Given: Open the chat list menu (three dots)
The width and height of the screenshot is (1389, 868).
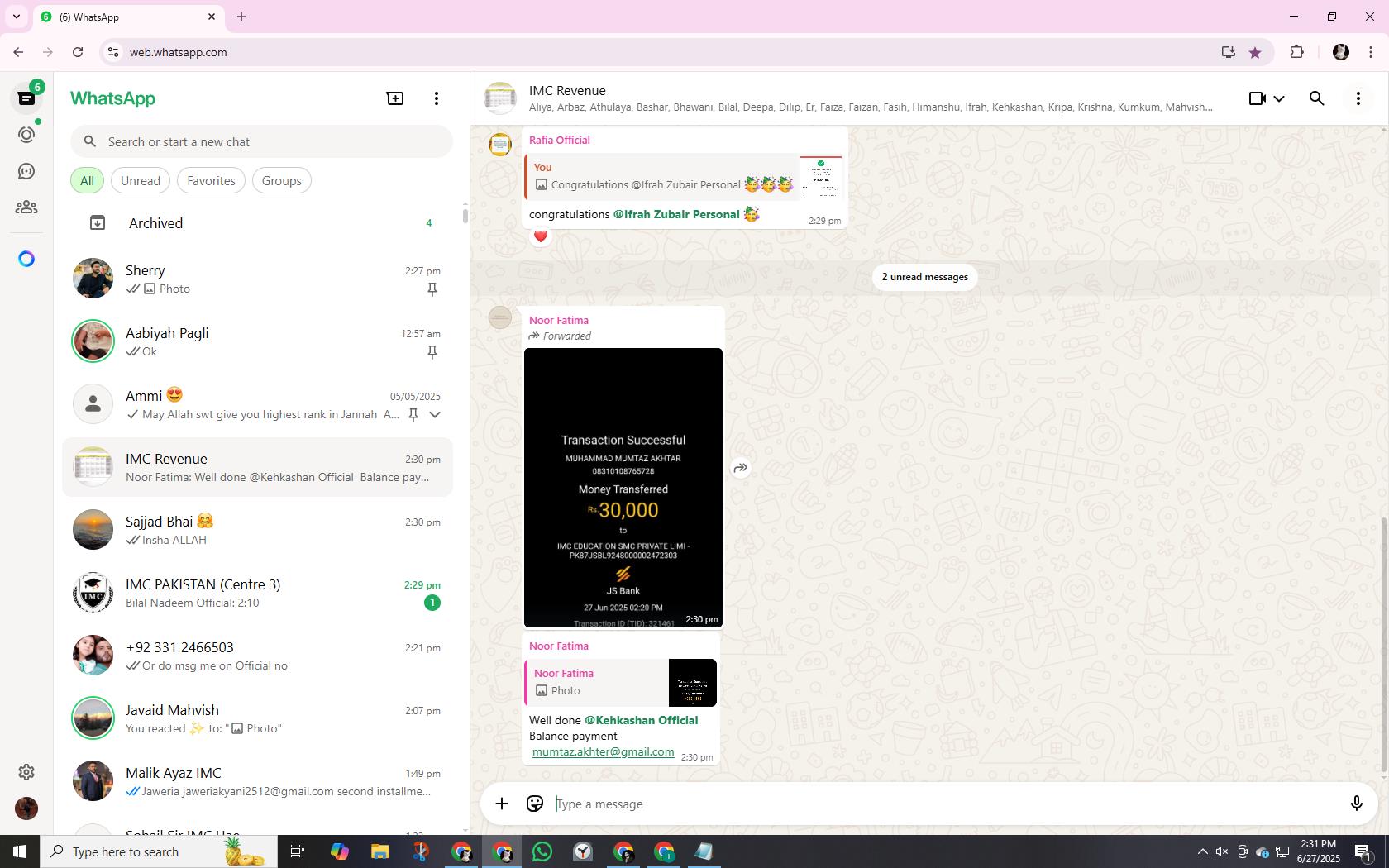Looking at the screenshot, I should tap(437, 98).
